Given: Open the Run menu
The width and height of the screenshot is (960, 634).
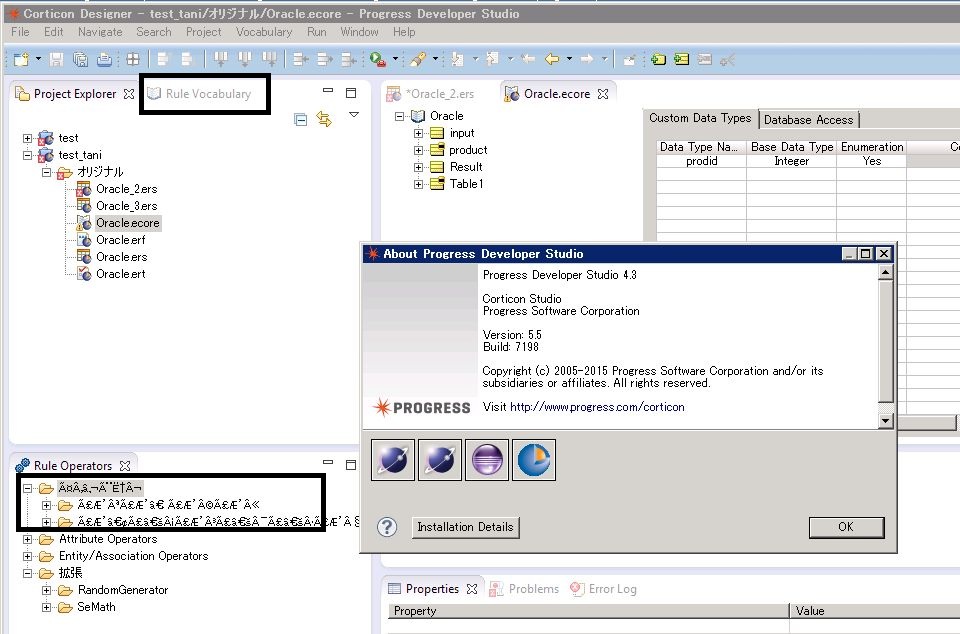Looking at the screenshot, I should 317,32.
